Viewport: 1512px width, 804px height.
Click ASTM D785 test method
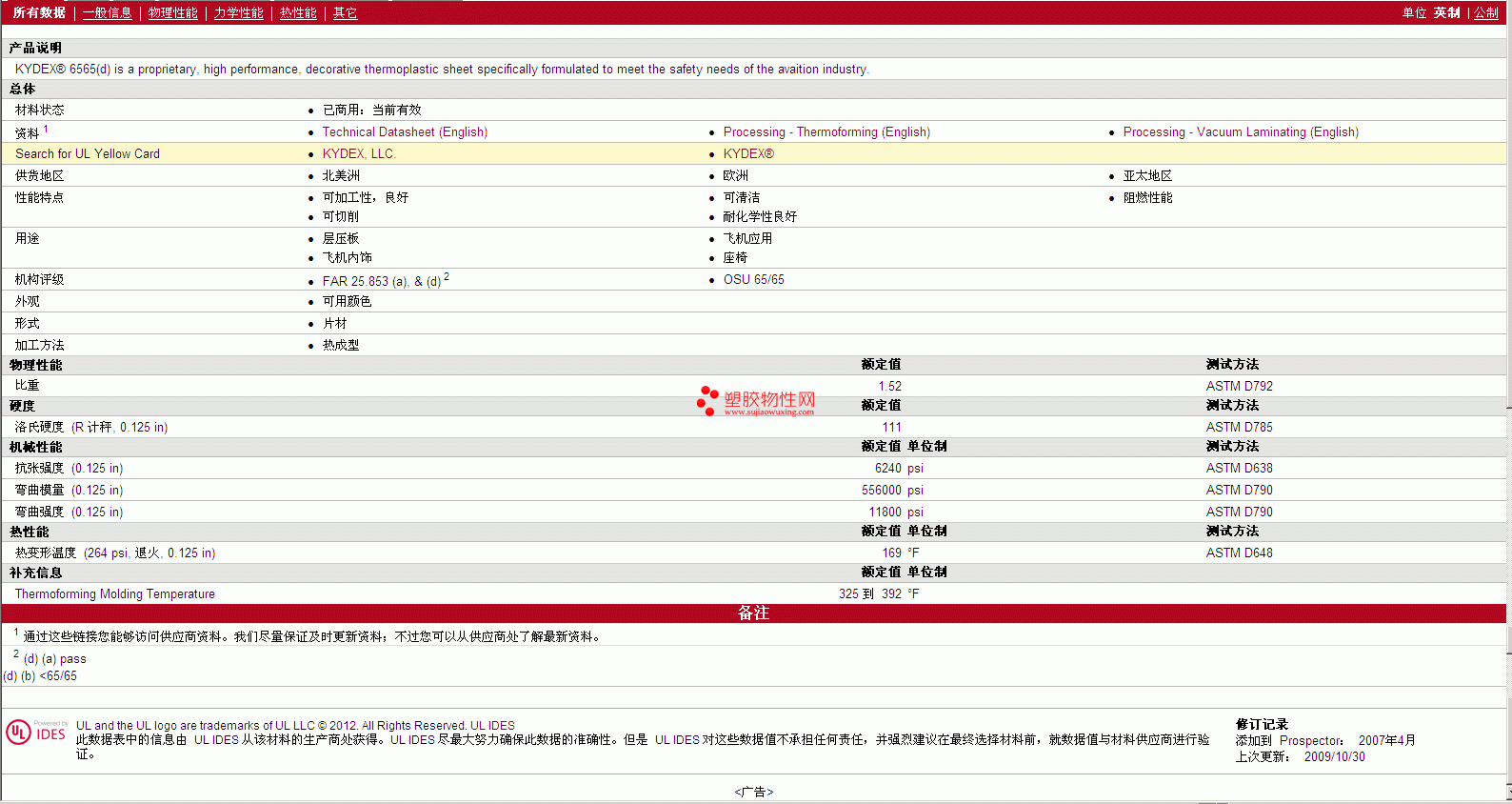(1239, 428)
